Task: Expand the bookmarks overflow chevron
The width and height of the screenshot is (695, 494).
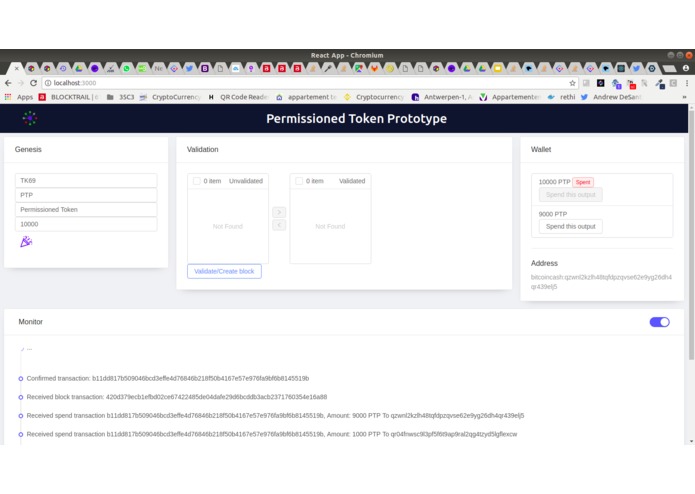Action: 684,97
